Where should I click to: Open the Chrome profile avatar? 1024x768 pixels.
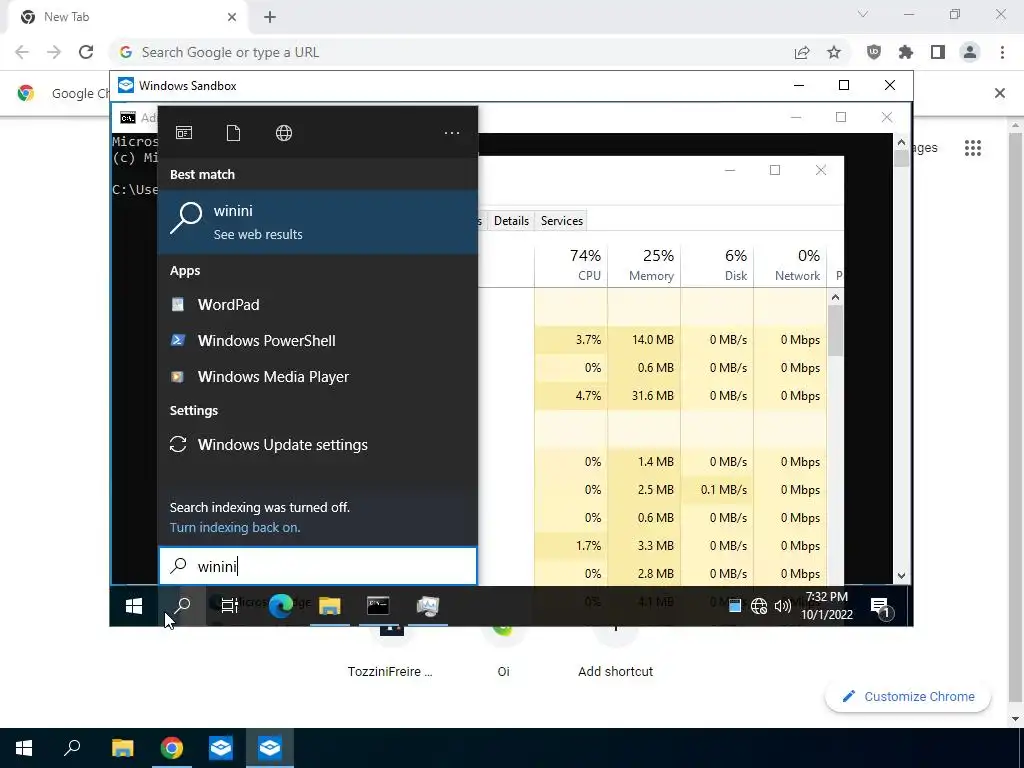click(x=970, y=52)
